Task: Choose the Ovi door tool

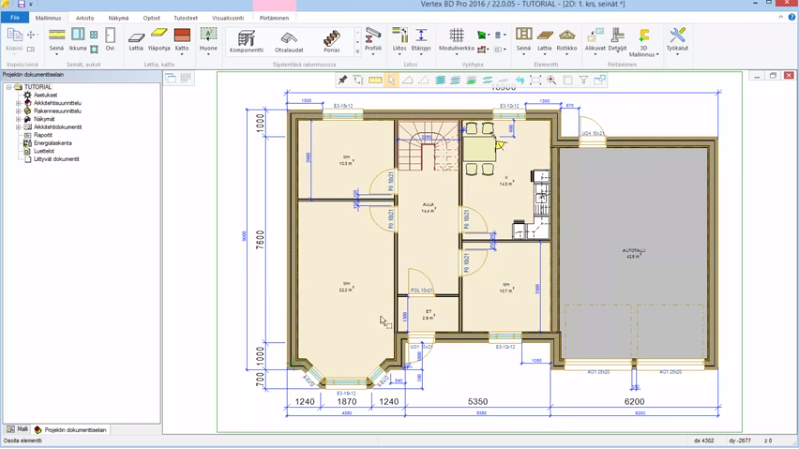Action: point(110,38)
